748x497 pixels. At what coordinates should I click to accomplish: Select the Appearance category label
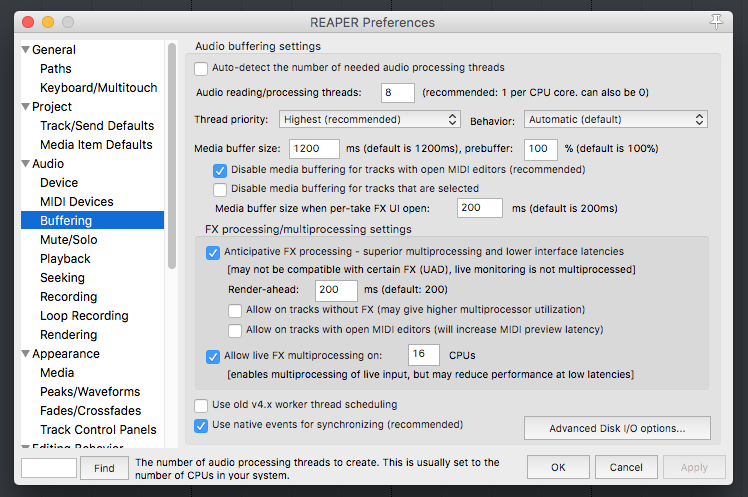tap(66, 354)
